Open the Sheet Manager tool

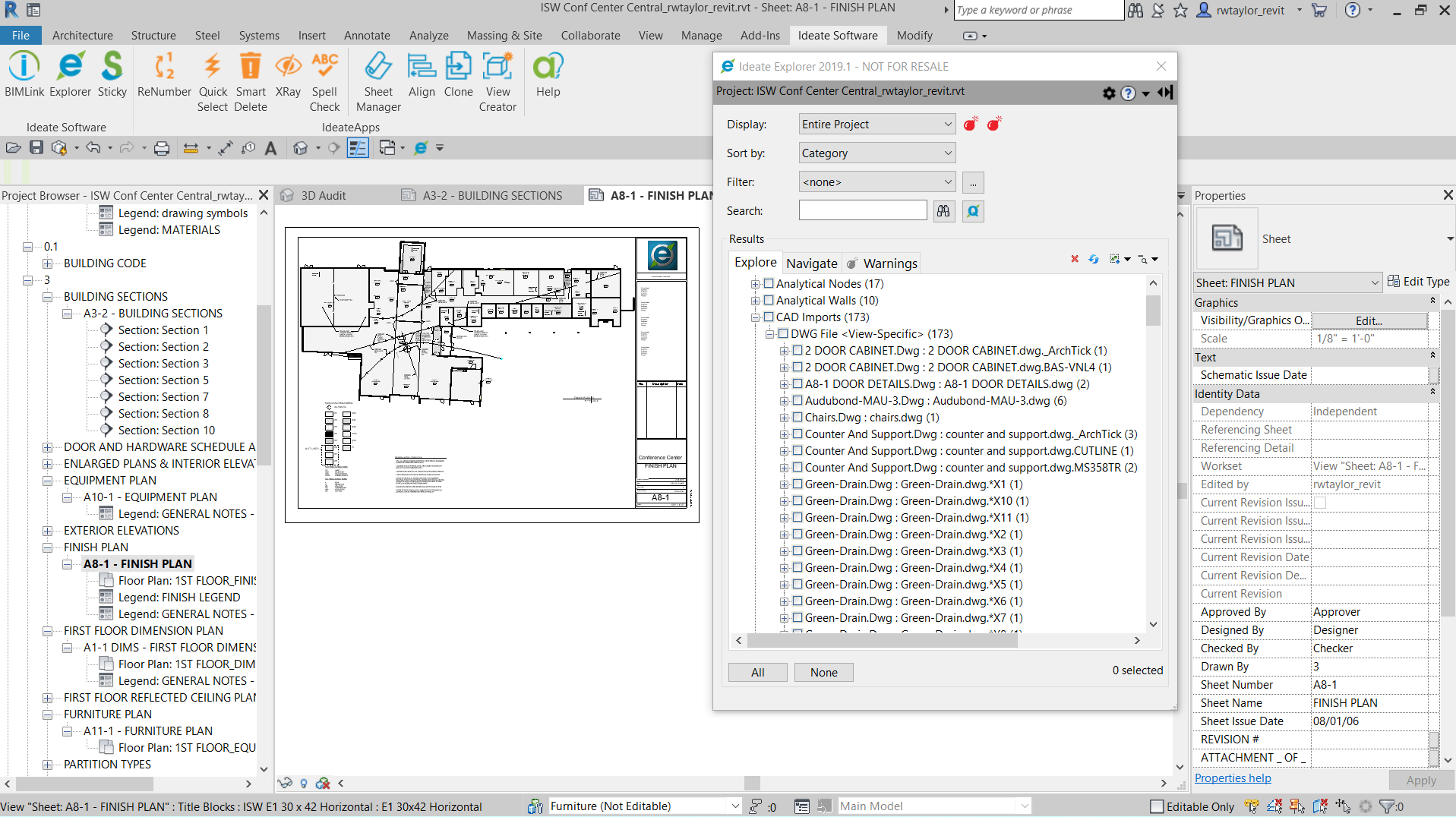pyautogui.click(x=378, y=81)
